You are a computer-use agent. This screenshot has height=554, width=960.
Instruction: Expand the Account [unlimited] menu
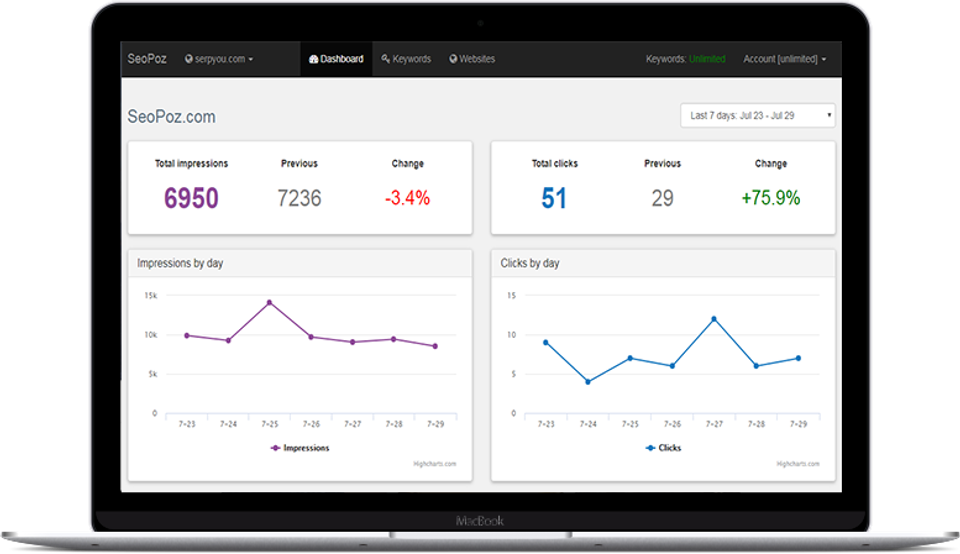pos(784,59)
